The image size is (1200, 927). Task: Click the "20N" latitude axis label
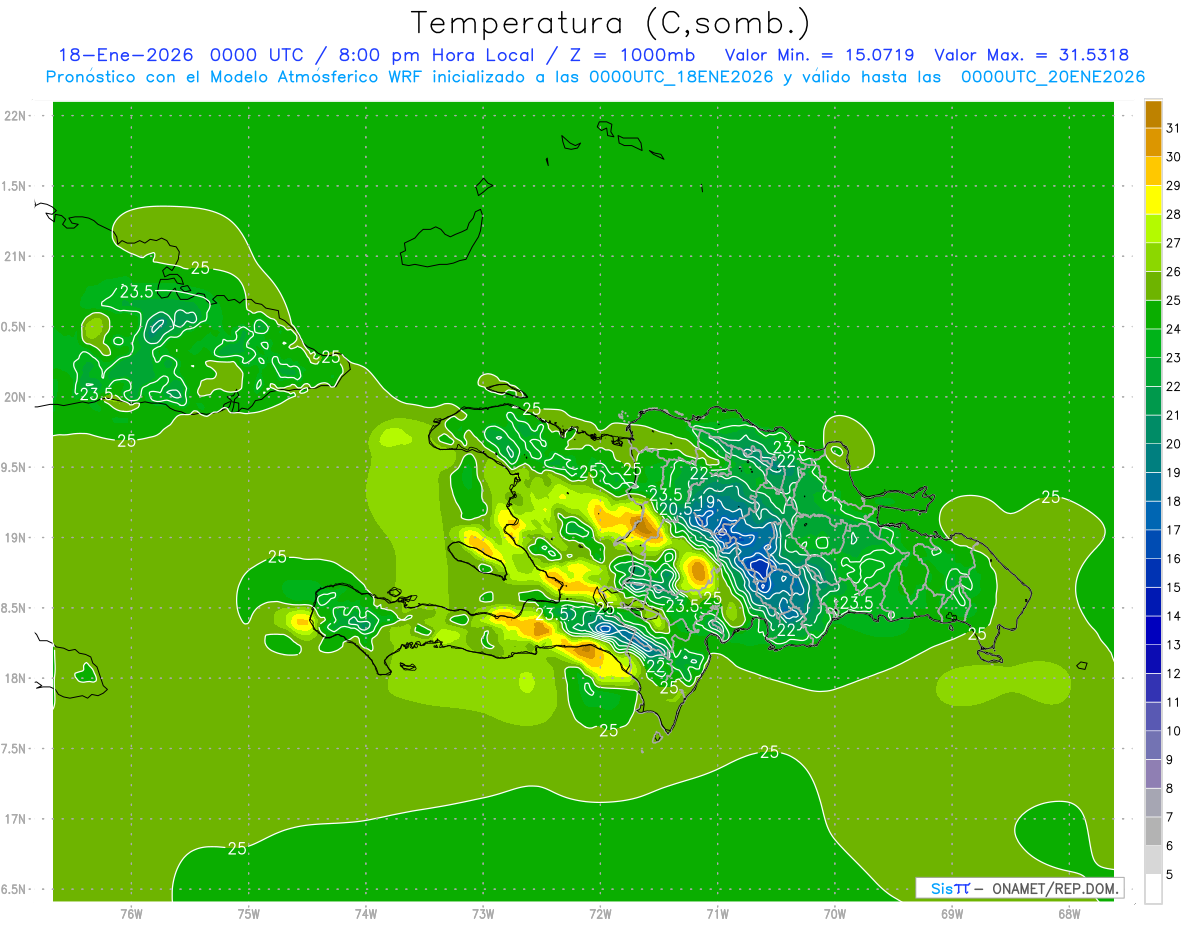click(x=16, y=397)
